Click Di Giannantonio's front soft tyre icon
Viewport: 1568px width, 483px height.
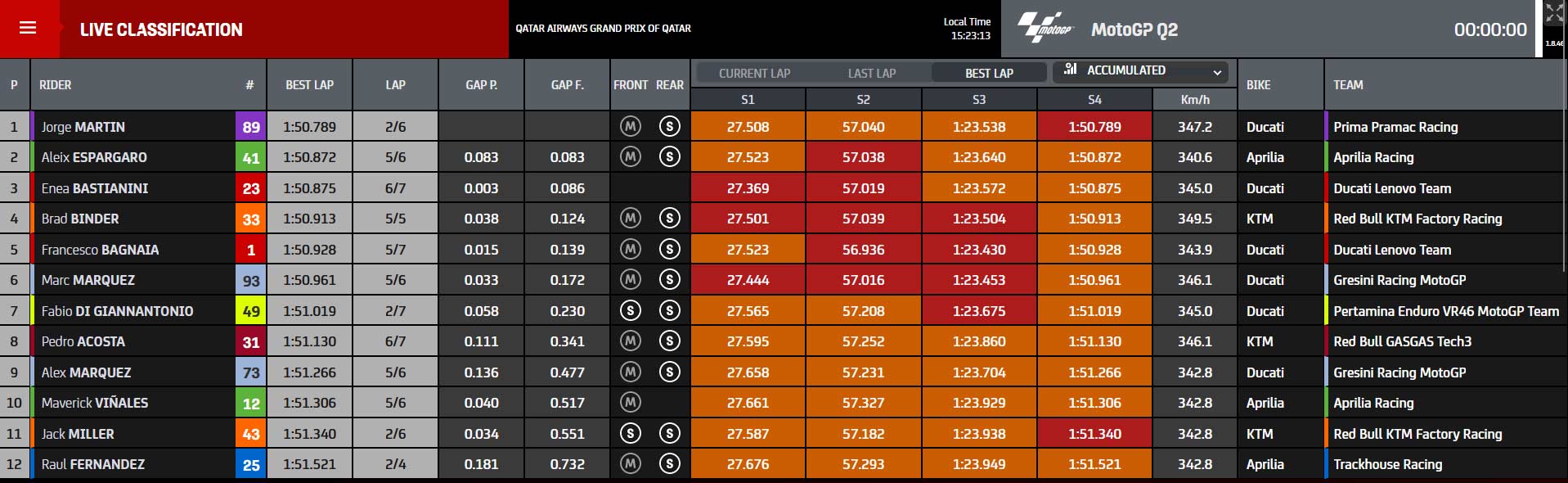point(630,311)
